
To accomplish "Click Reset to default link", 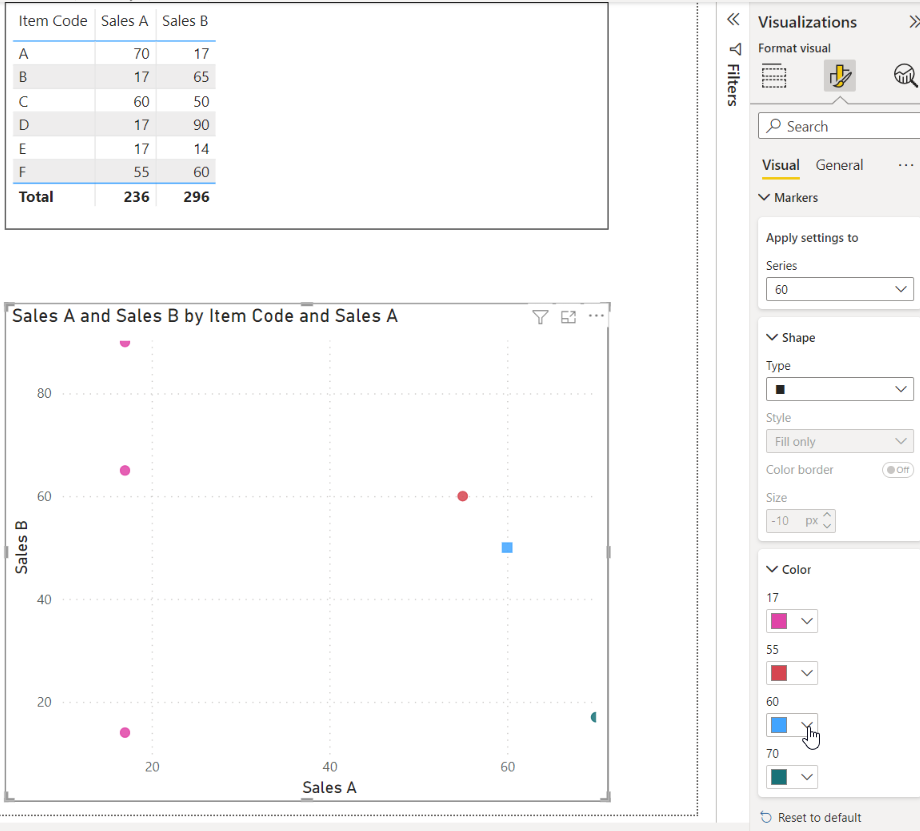I will coord(819,818).
